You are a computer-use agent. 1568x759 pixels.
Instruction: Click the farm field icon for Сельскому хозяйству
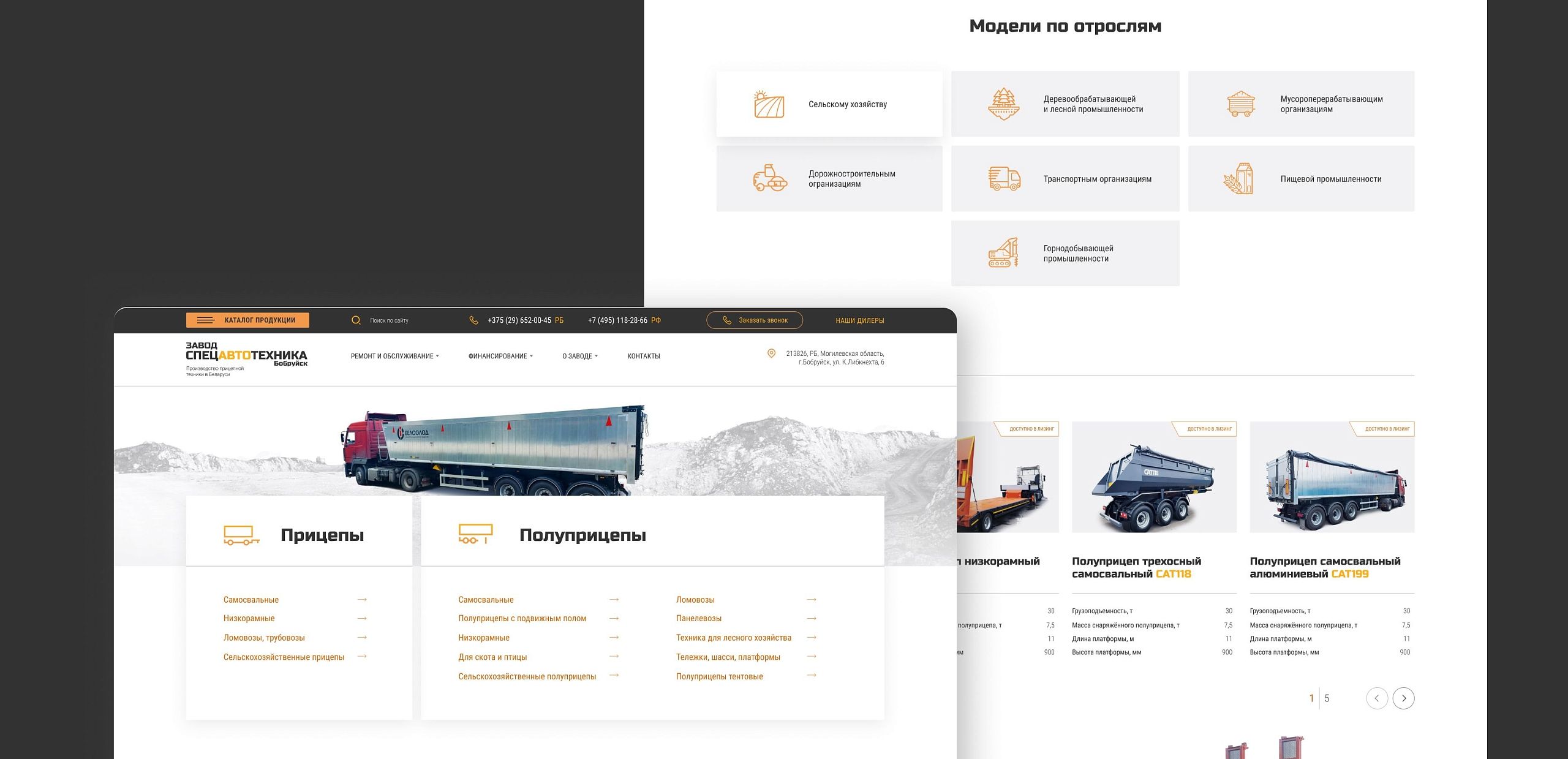click(x=769, y=104)
